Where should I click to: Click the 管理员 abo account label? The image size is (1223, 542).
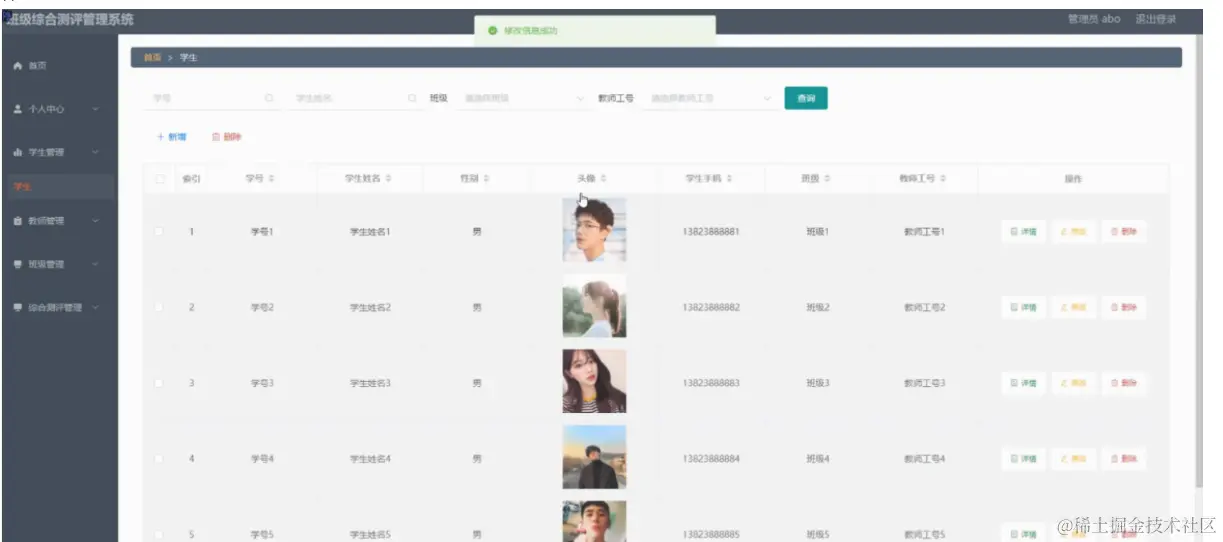1094,19
